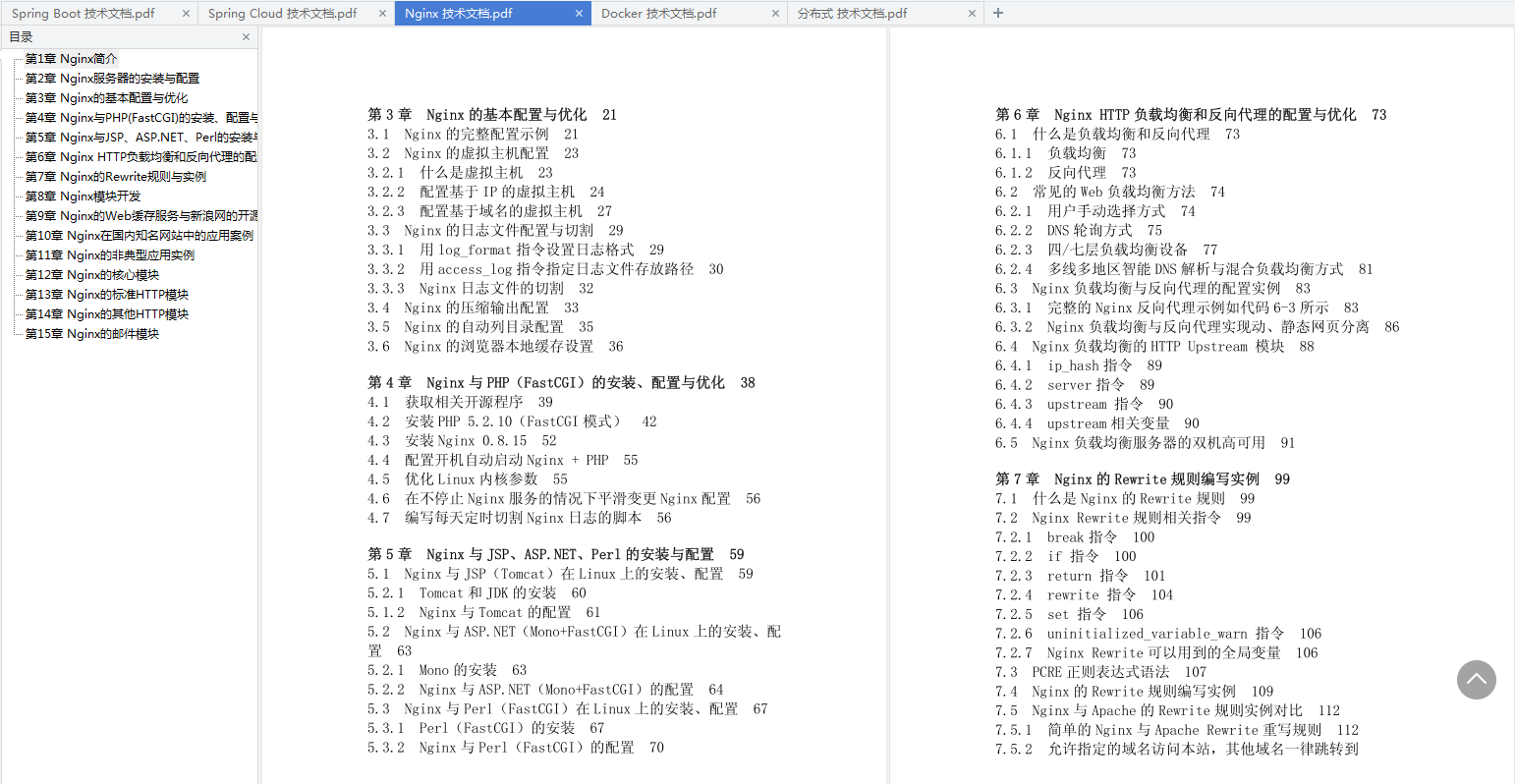Open 第13章 Nginx的标准HTTP模块 in the outline
Viewport: 1515px width, 784px height.
coord(107,295)
